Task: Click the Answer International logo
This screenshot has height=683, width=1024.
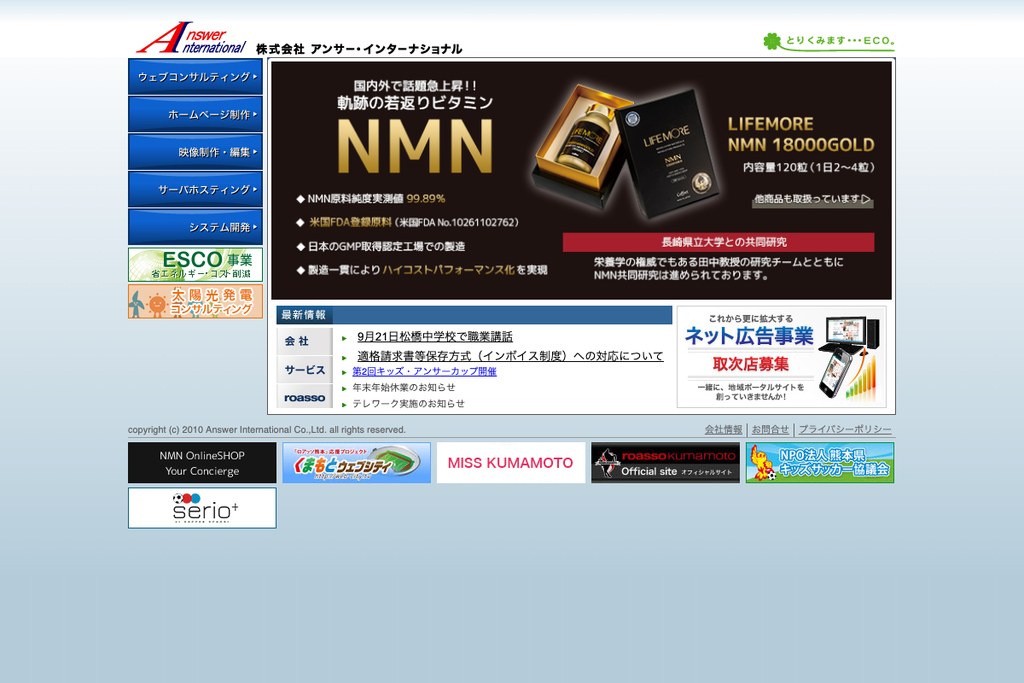Action: (x=191, y=38)
